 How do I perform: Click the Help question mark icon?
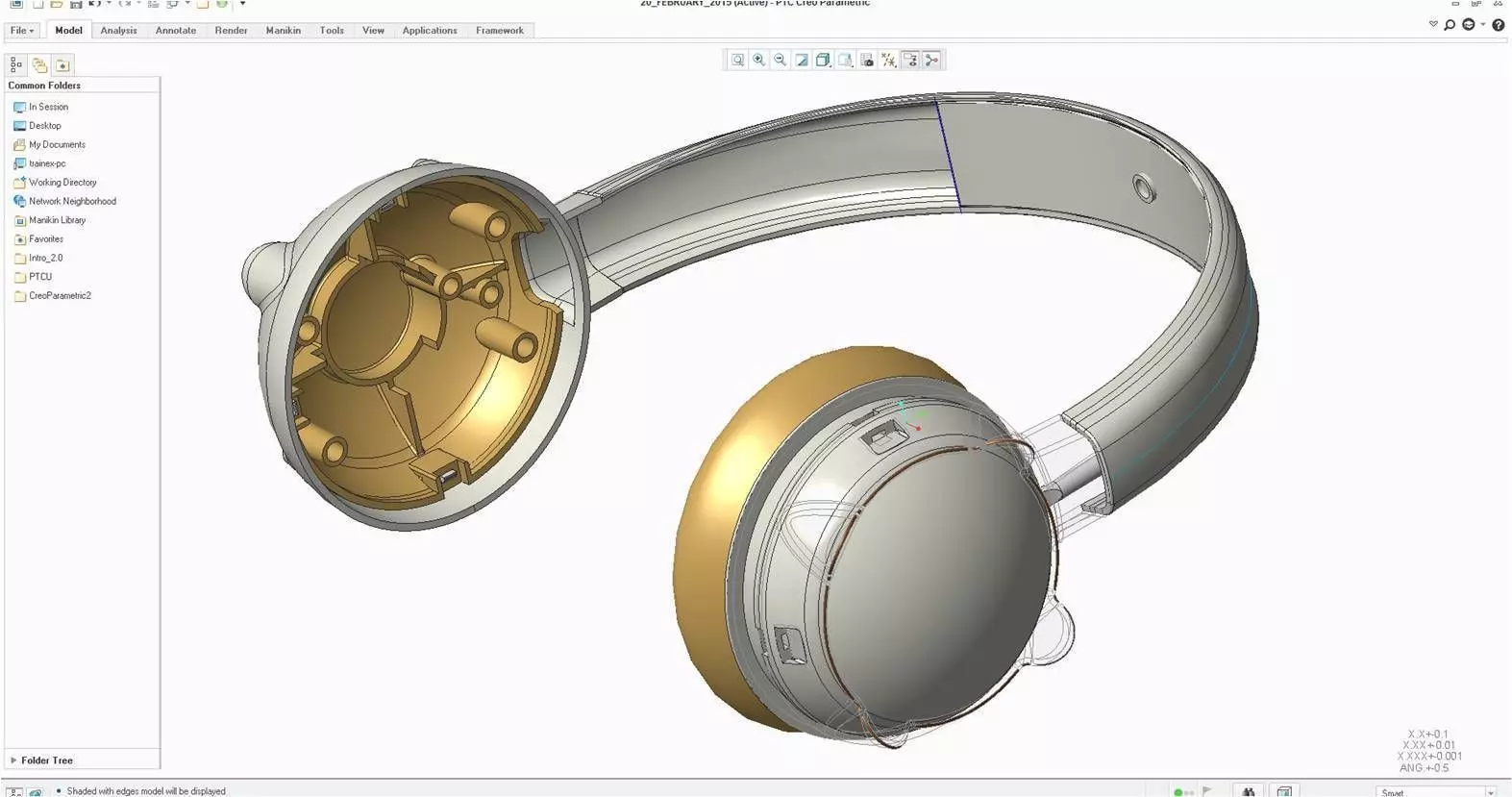pos(1498,25)
